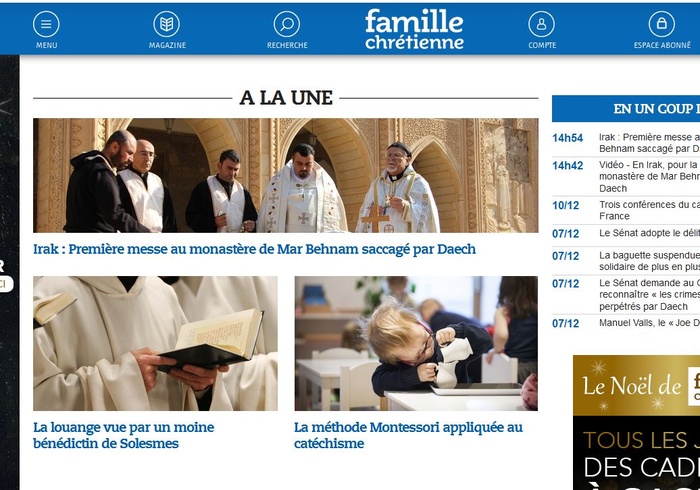Open the Compte user icon

(542, 24)
